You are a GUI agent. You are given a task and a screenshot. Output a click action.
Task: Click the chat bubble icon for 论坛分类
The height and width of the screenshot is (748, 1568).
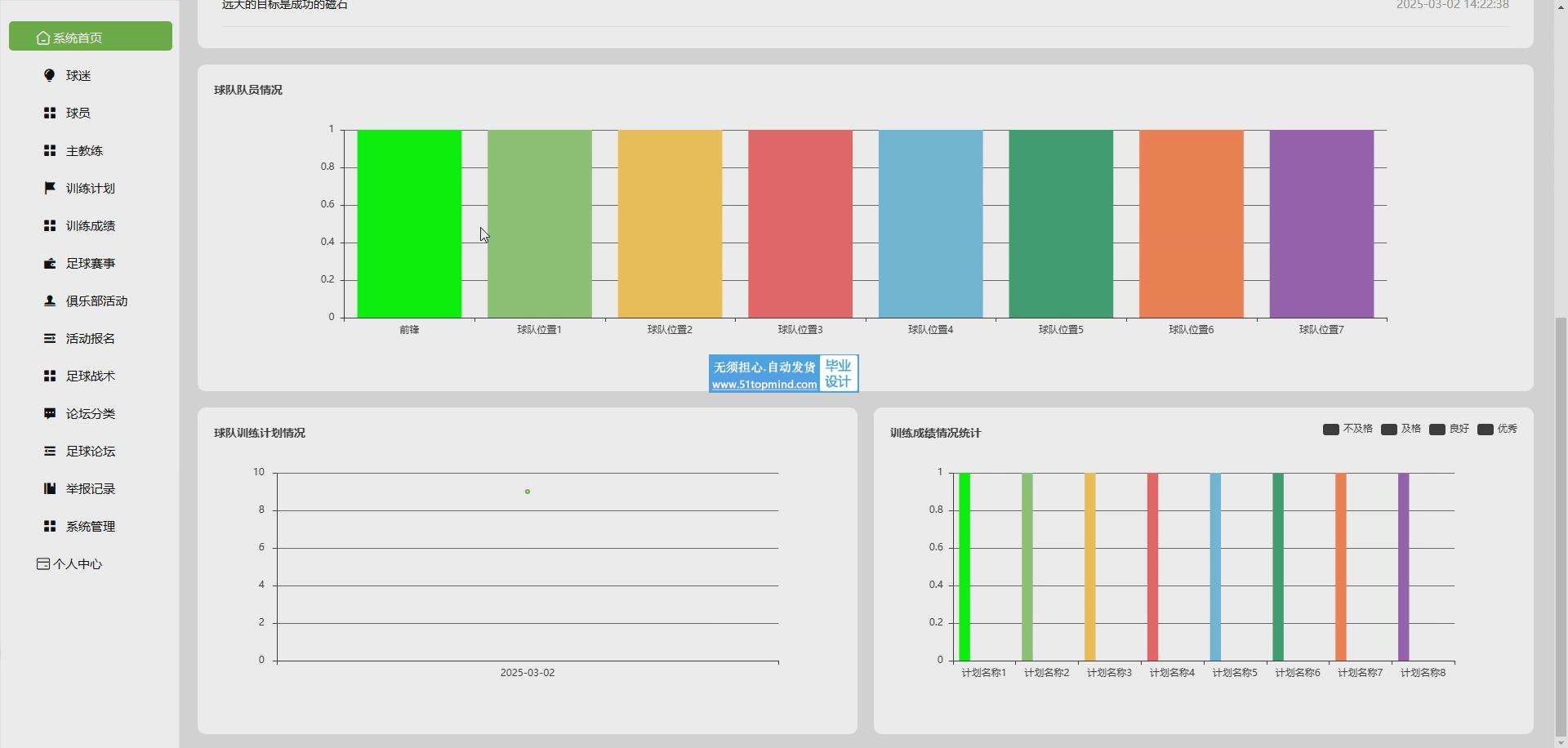pyautogui.click(x=50, y=413)
